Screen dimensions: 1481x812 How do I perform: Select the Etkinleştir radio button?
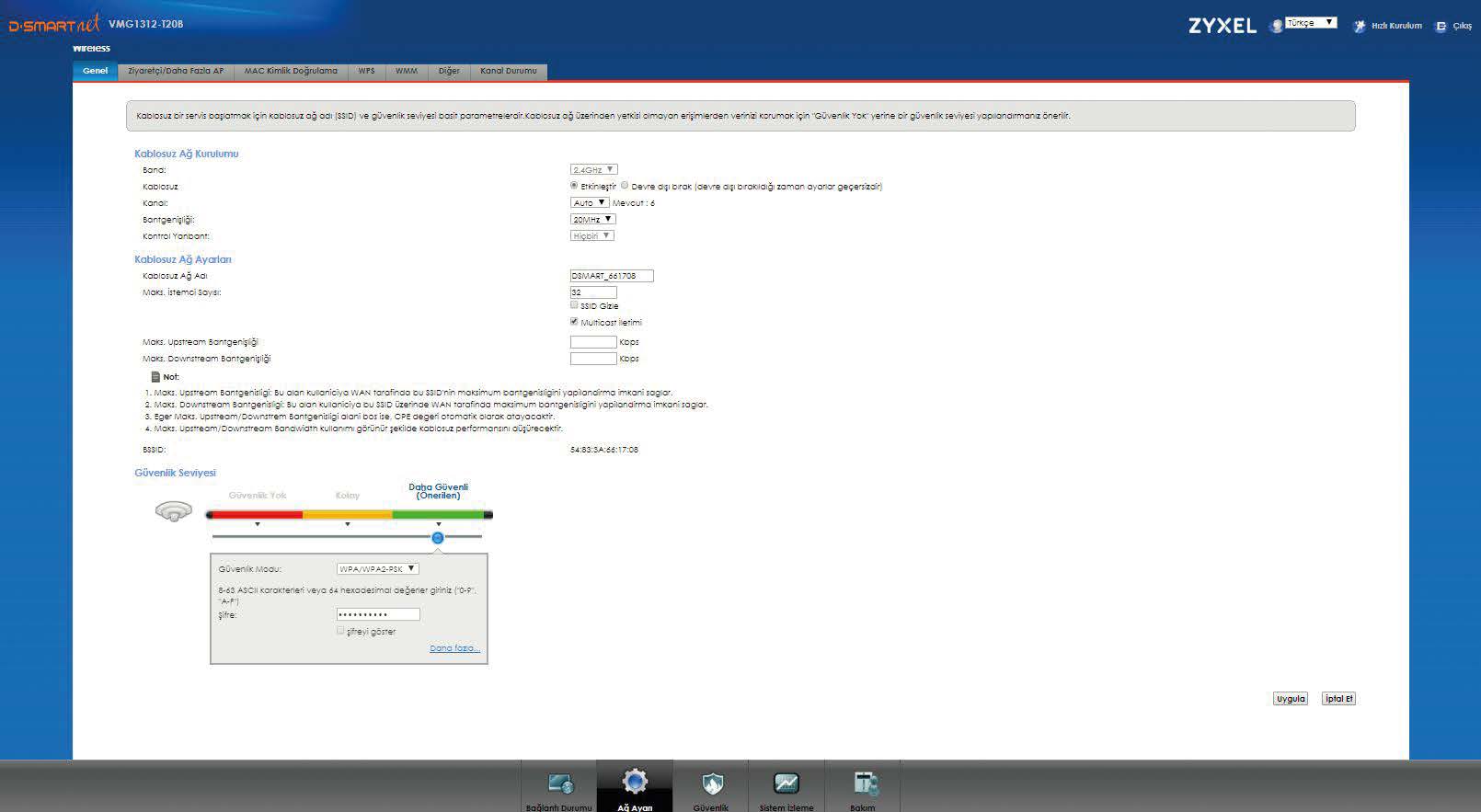coord(574,186)
